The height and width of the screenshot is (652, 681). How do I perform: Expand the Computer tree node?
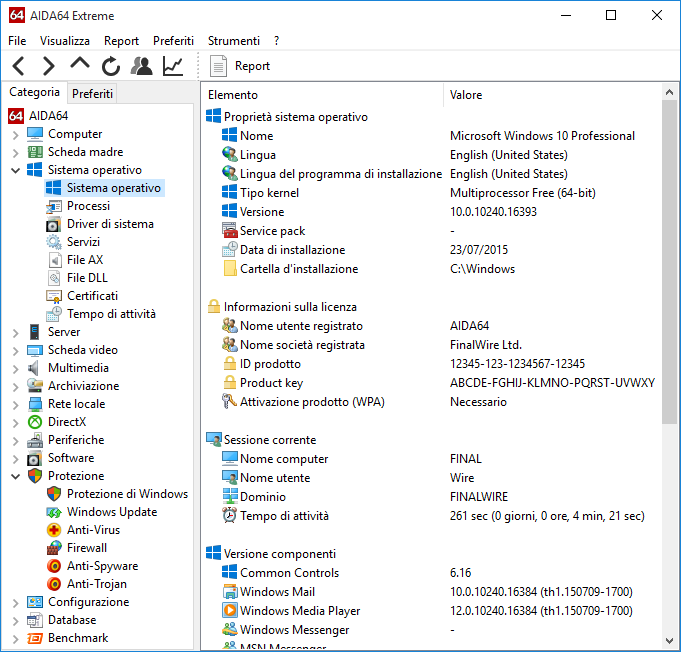coord(16,135)
